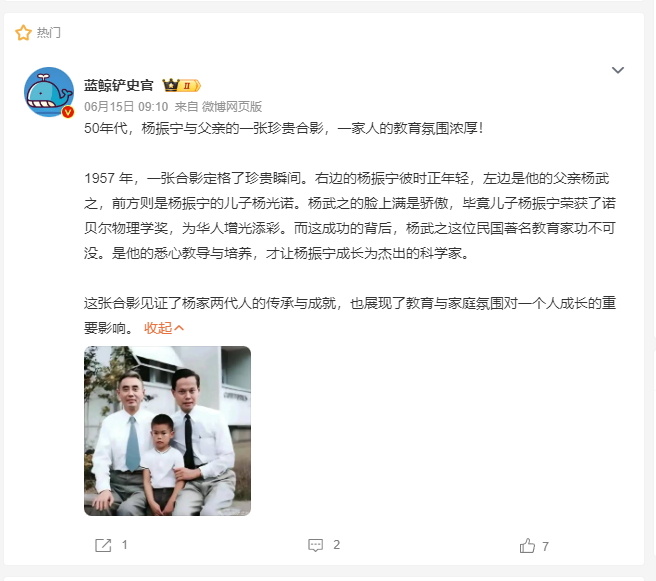
Task: Click the orange star 热门 icon
Action: click(23, 33)
